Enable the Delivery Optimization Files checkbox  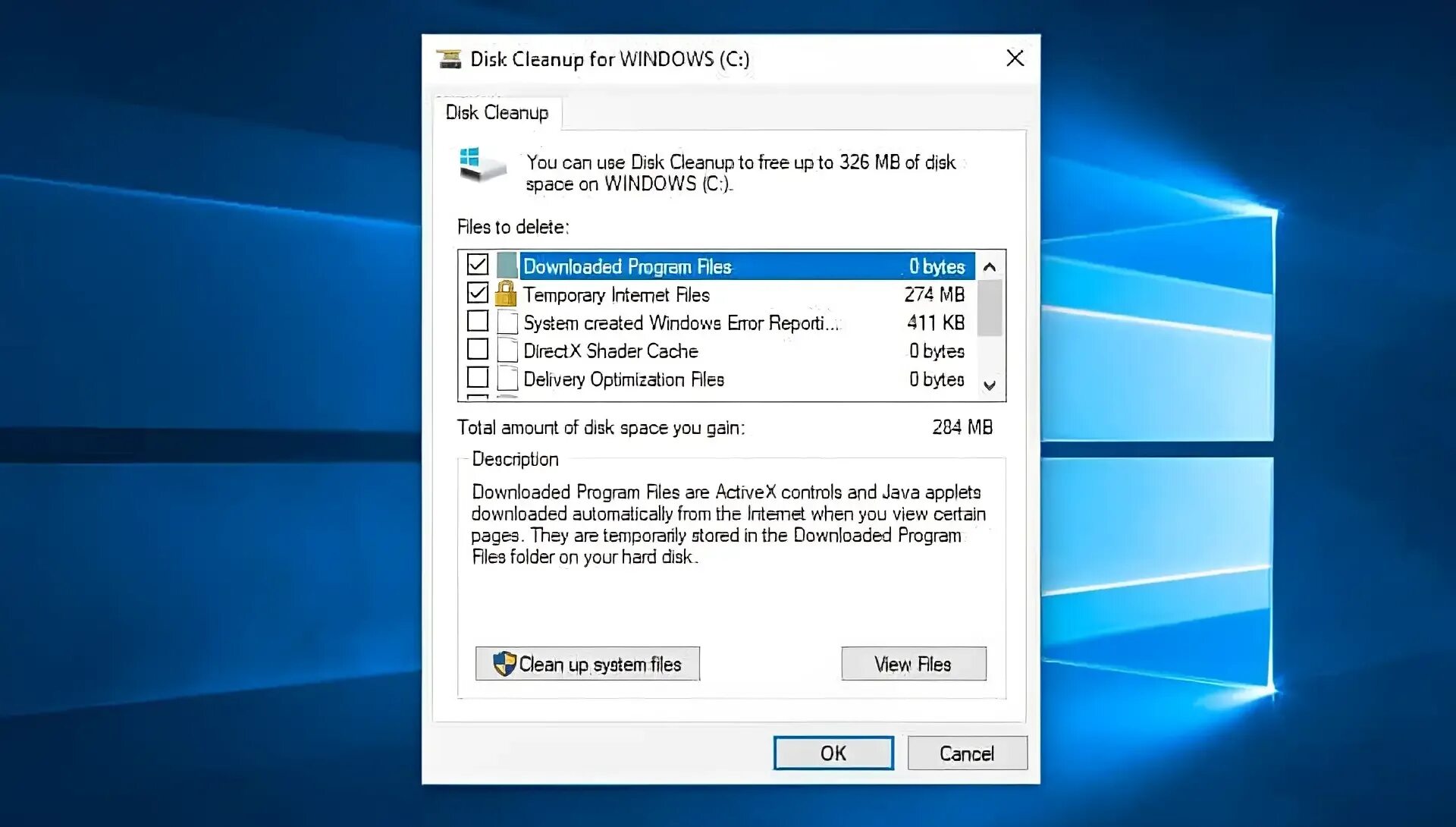[478, 378]
